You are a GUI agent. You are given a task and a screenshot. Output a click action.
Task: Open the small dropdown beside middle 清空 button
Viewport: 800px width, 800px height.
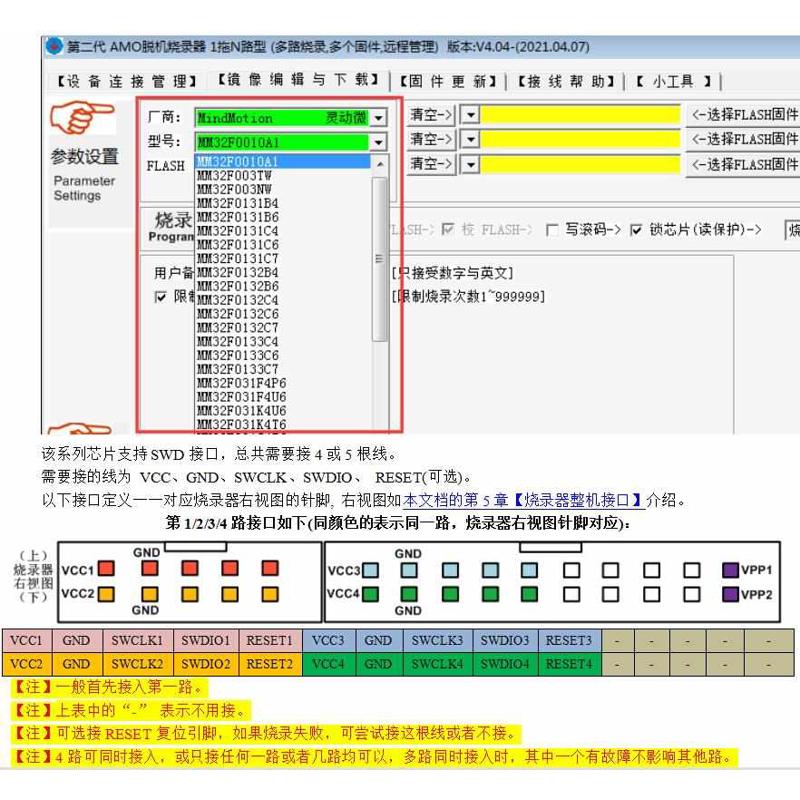click(470, 139)
